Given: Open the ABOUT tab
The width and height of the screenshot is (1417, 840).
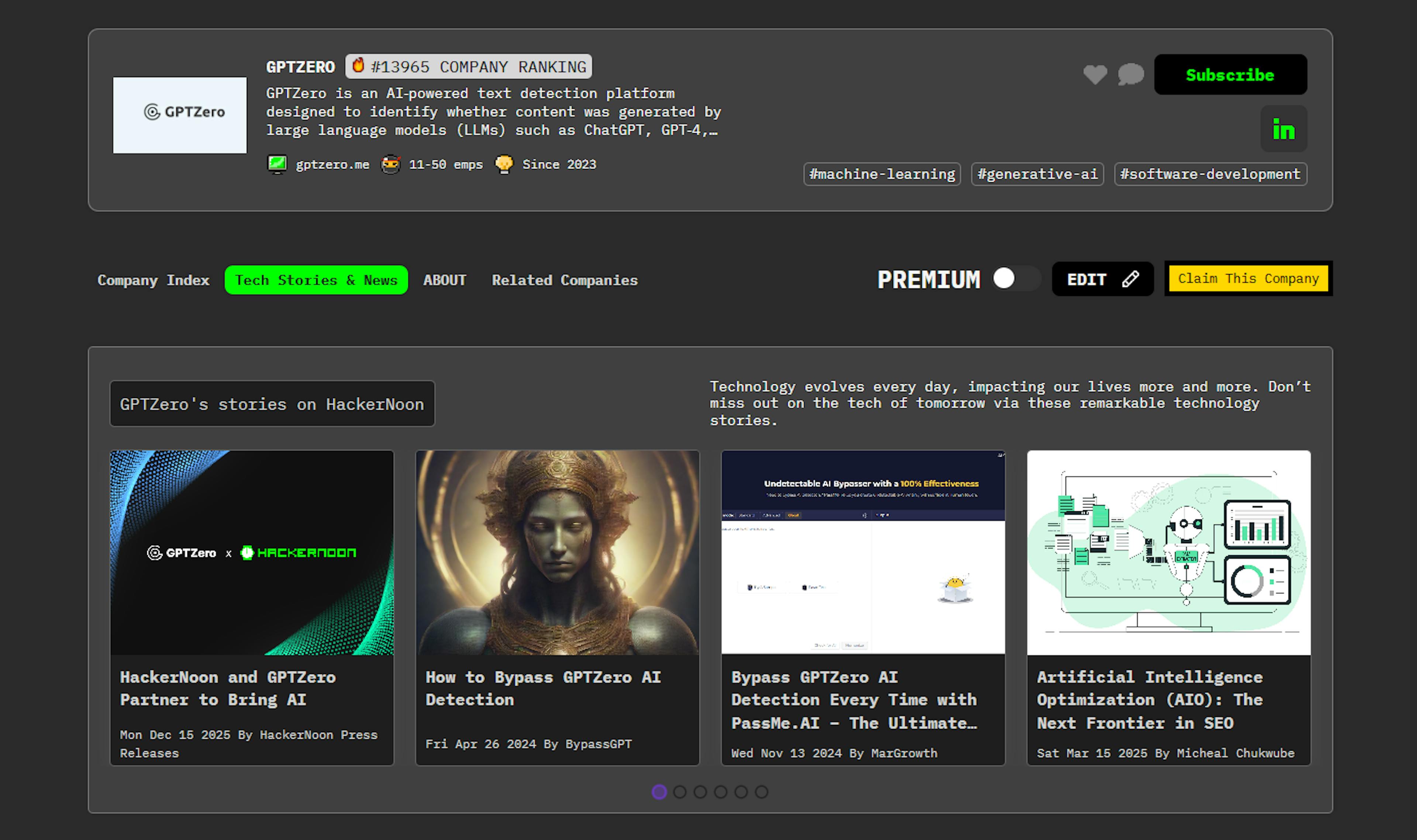Looking at the screenshot, I should (444, 280).
